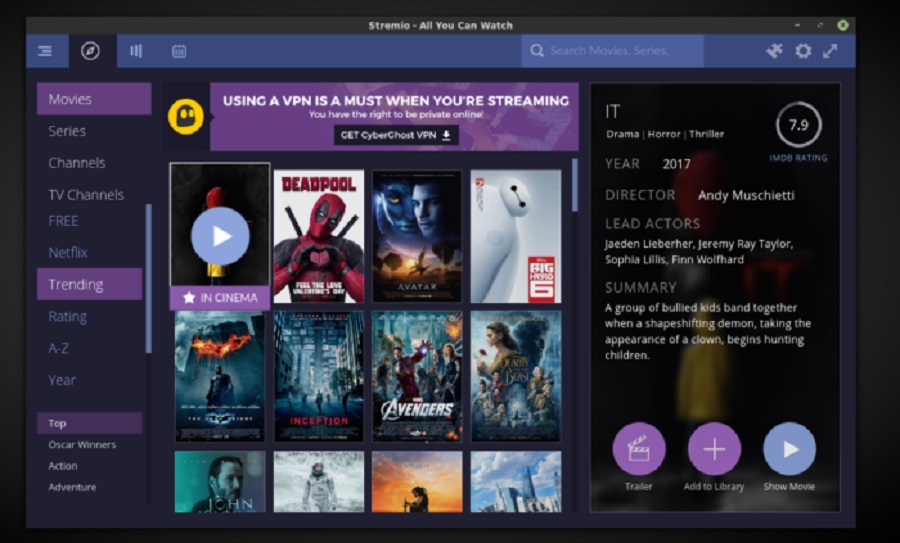
Task: Click the IN CINEMA star badge
Action: tap(220, 297)
